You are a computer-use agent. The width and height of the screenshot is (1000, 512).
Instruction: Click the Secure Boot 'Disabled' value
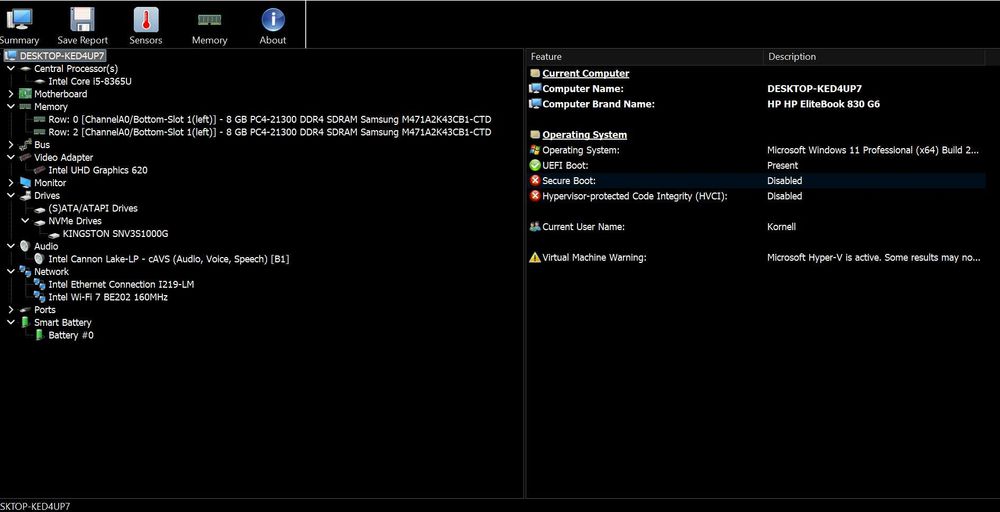coord(784,180)
